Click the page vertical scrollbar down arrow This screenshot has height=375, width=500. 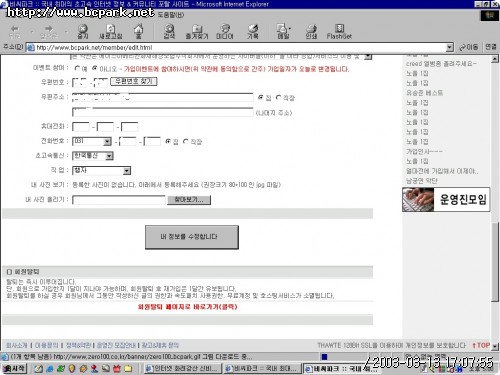495,346
